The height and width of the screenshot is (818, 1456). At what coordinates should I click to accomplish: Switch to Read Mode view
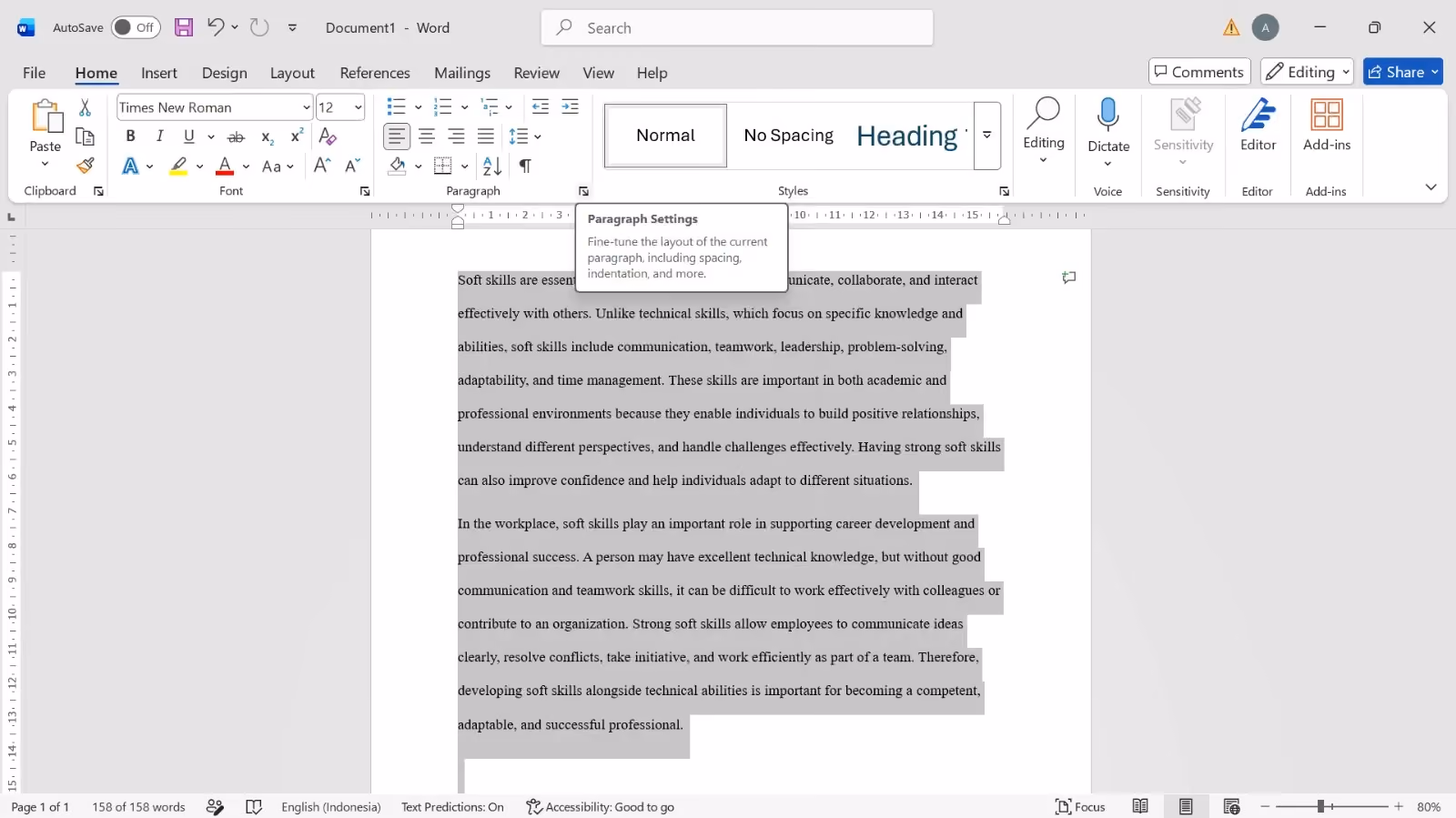click(x=1140, y=806)
